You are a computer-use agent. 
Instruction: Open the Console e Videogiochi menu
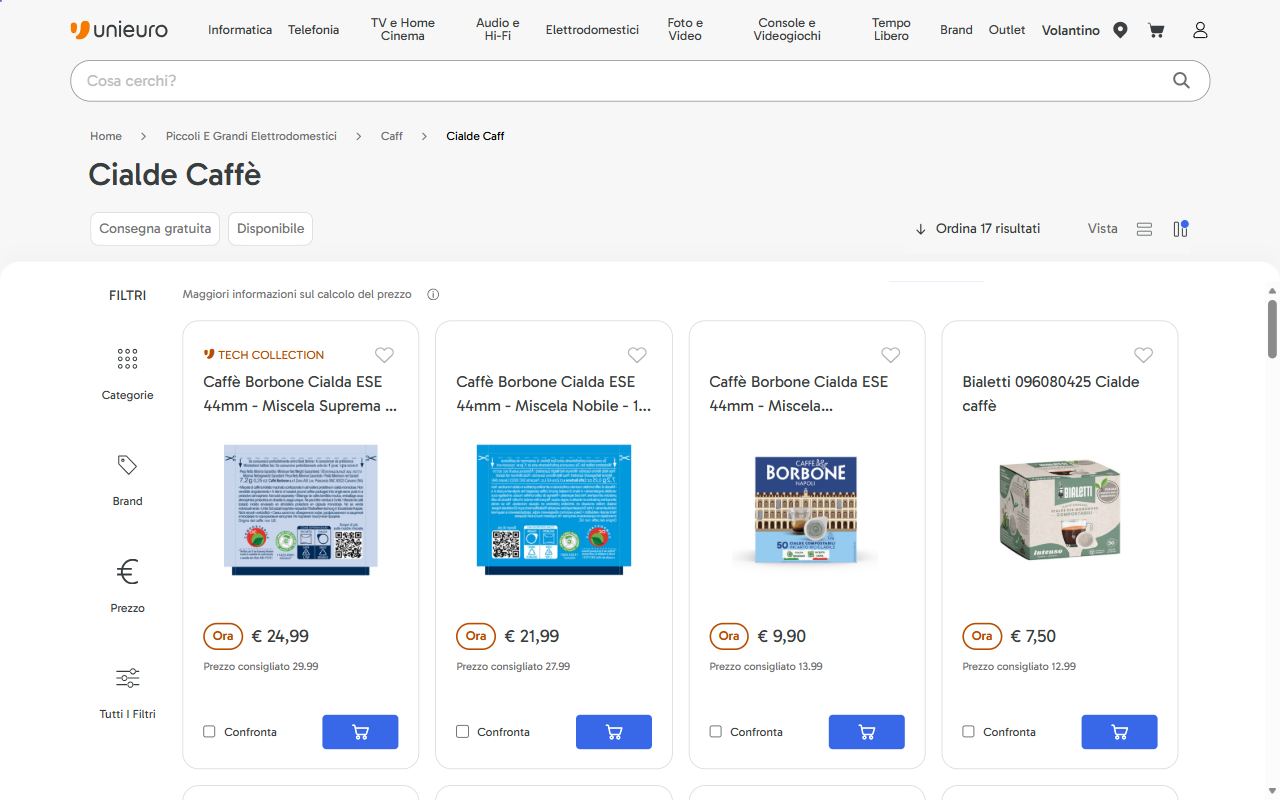(787, 30)
